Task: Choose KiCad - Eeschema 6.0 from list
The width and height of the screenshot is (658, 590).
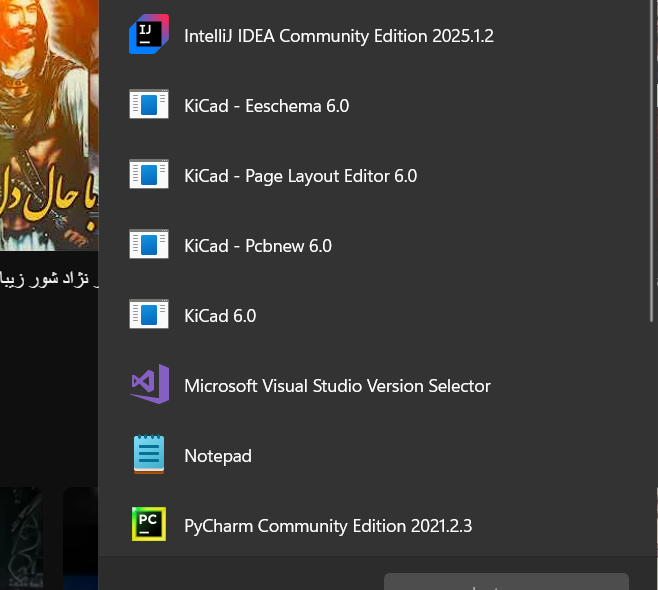Action: [x=266, y=106]
